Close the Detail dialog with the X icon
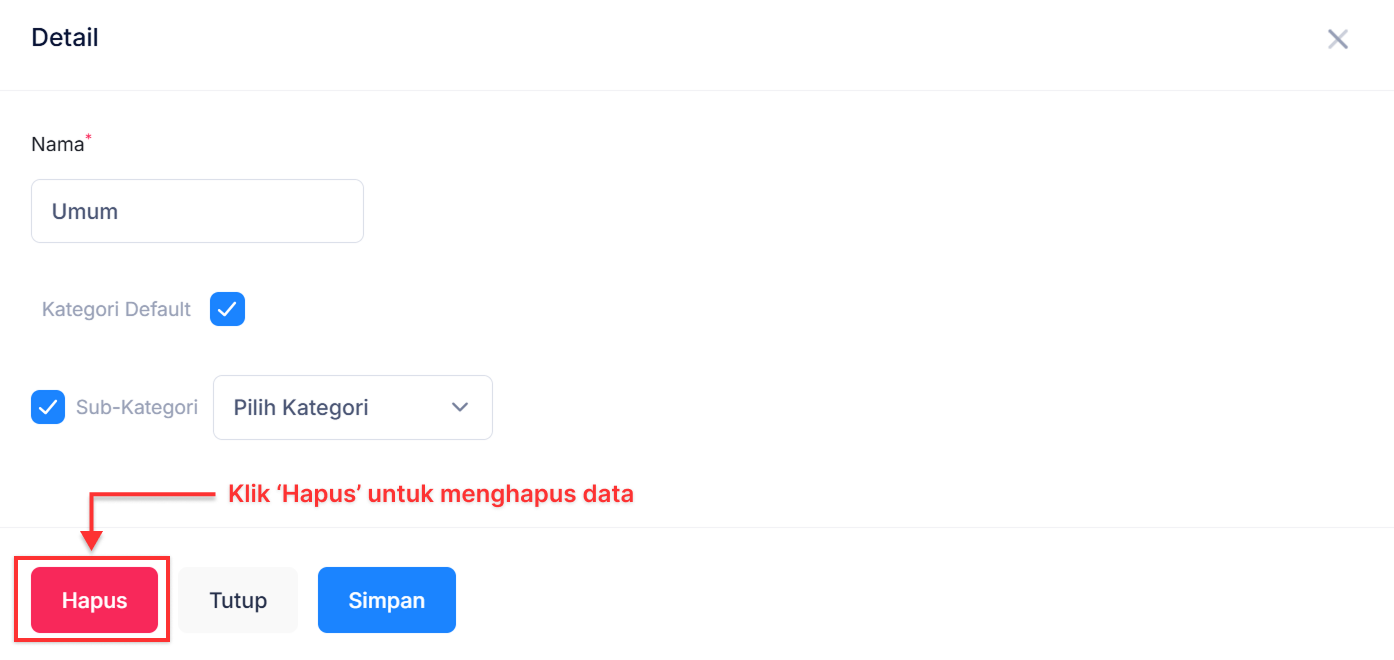This screenshot has width=1394, height=660. (1338, 39)
